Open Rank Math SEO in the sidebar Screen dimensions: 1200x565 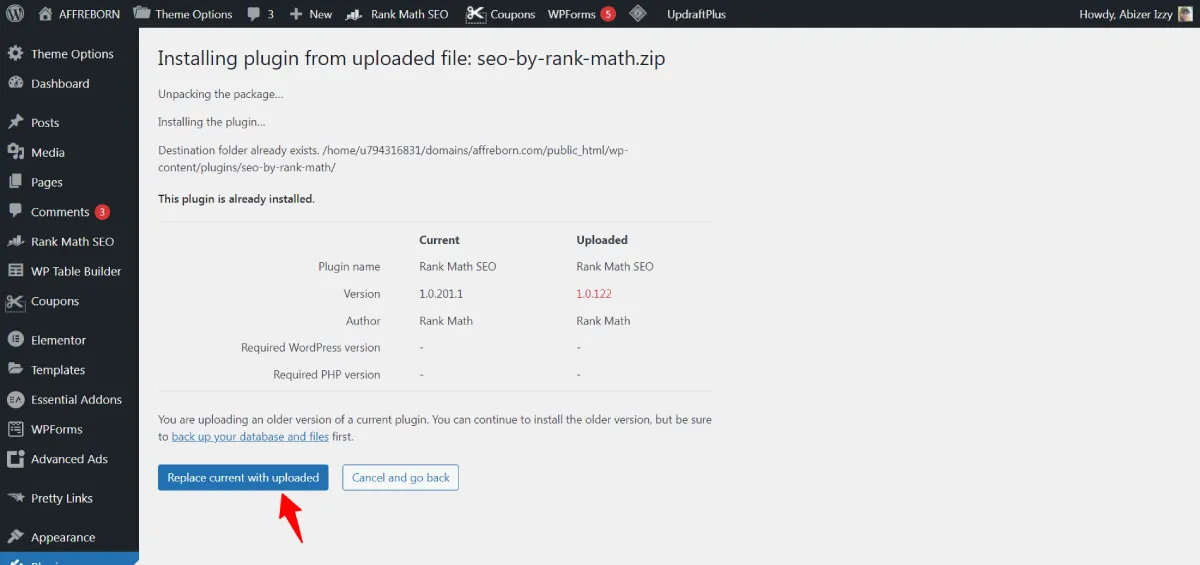72,242
